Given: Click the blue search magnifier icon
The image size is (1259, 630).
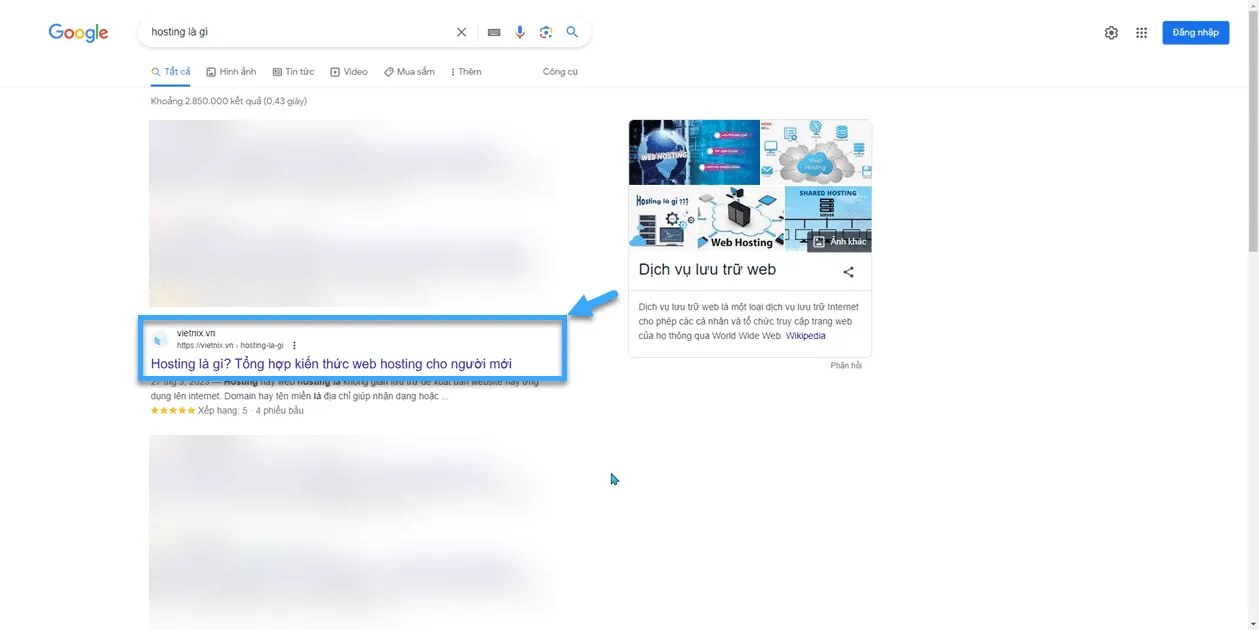Looking at the screenshot, I should pyautogui.click(x=572, y=32).
